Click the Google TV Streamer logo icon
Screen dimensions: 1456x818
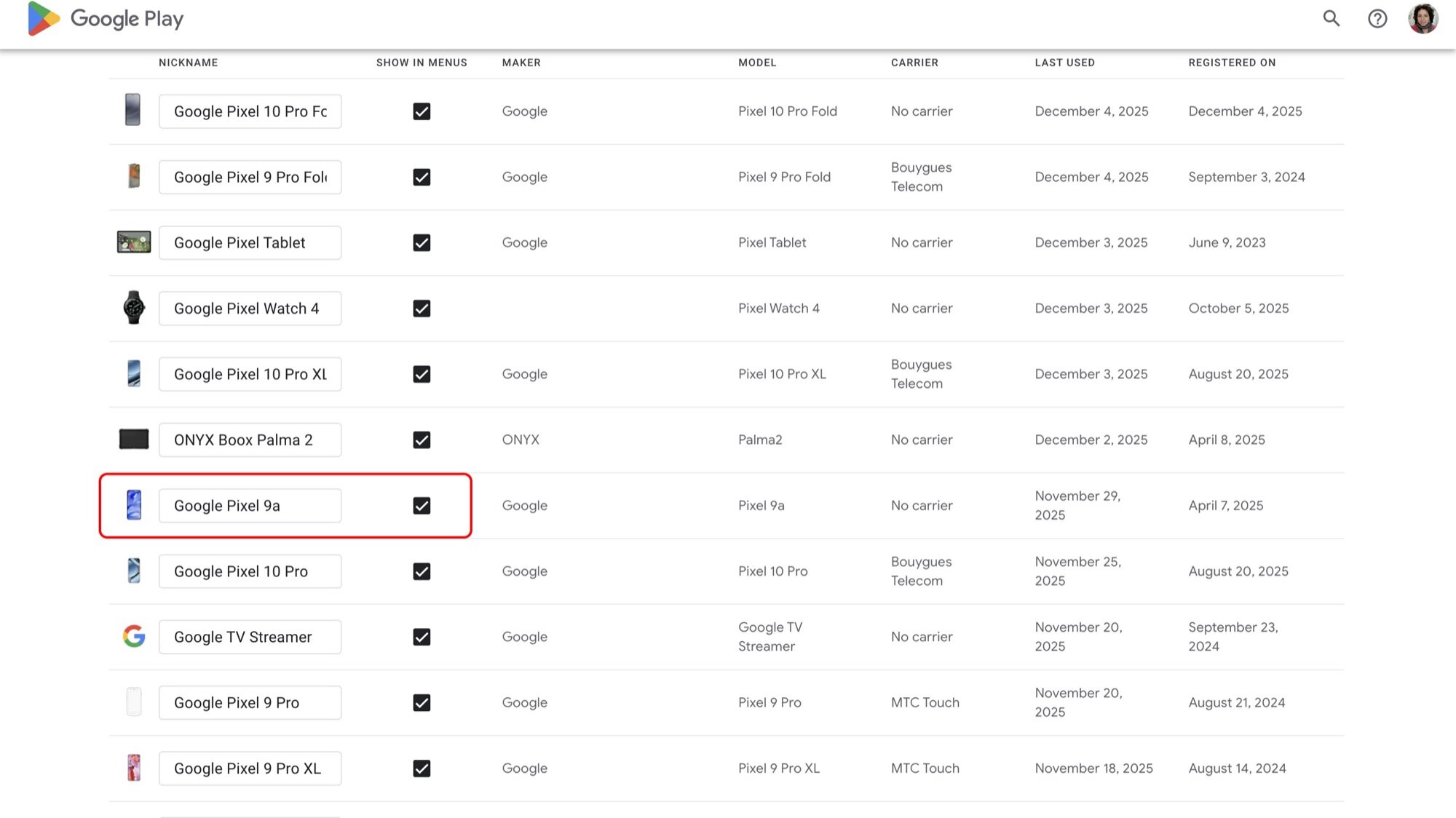134,636
